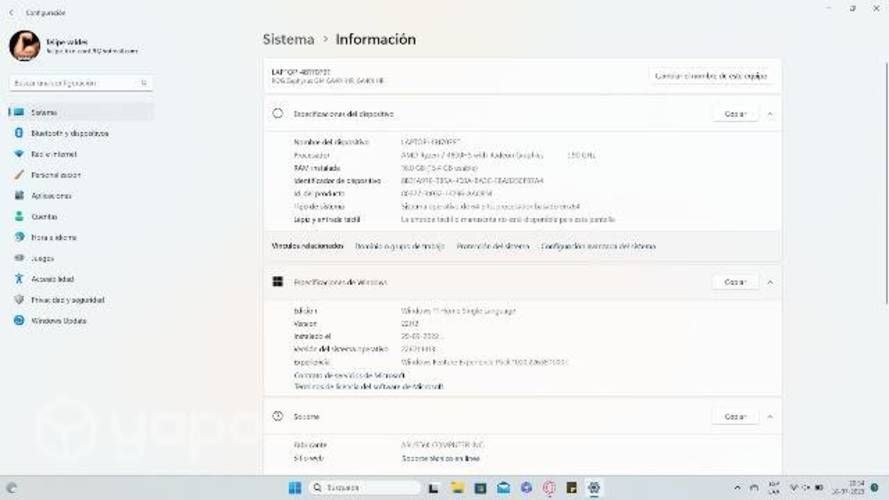The image size is (889, 500).
Task: Collapse the Soporte section chevron
Action: pyautogui.click(x=770, y=417)
